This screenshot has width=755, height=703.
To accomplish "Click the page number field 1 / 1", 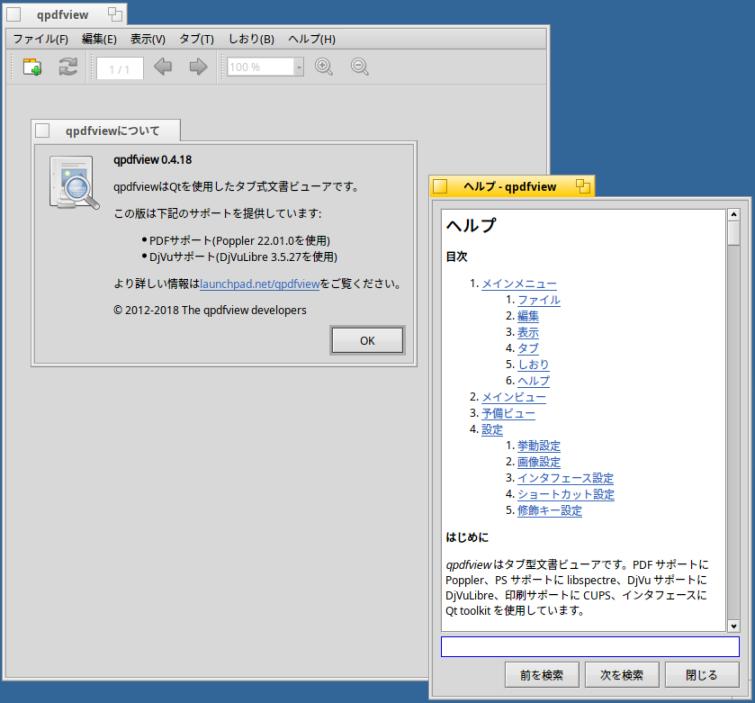I will tap(119, 68).
